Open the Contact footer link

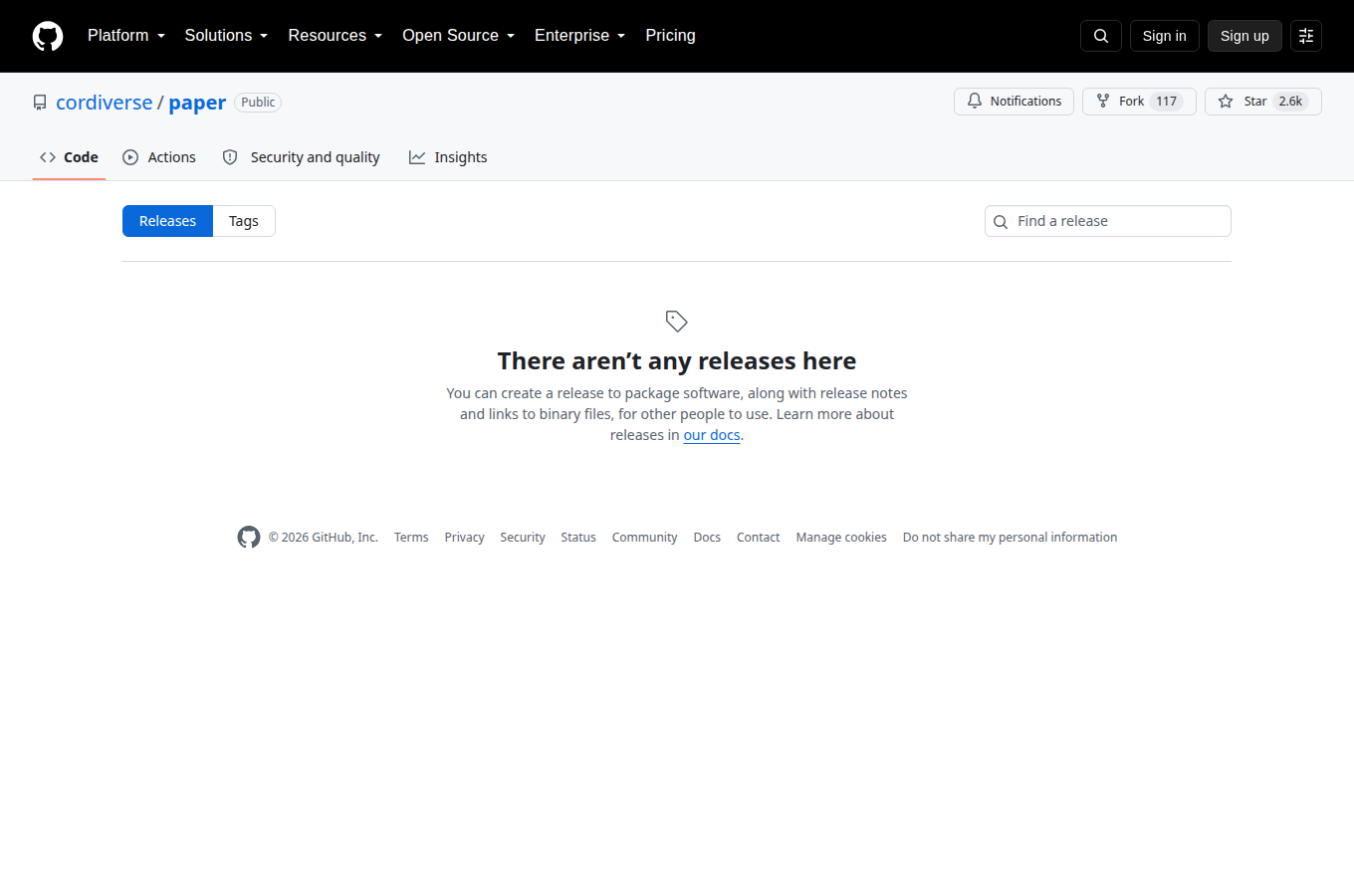(759, 538)
